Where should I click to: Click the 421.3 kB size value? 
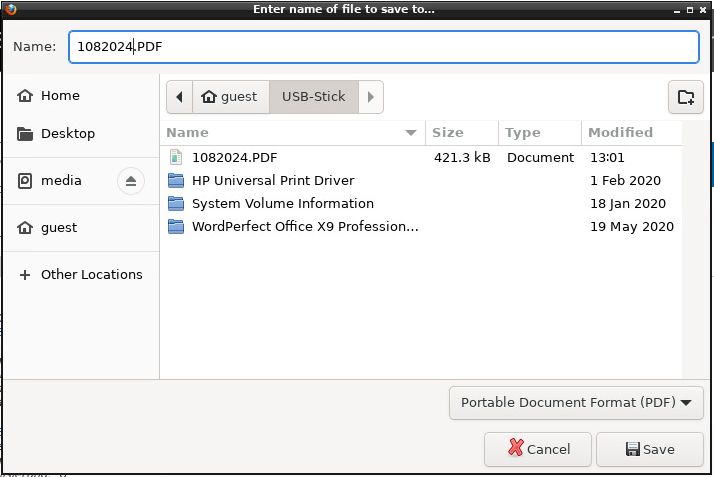click(x=462, y=157)
